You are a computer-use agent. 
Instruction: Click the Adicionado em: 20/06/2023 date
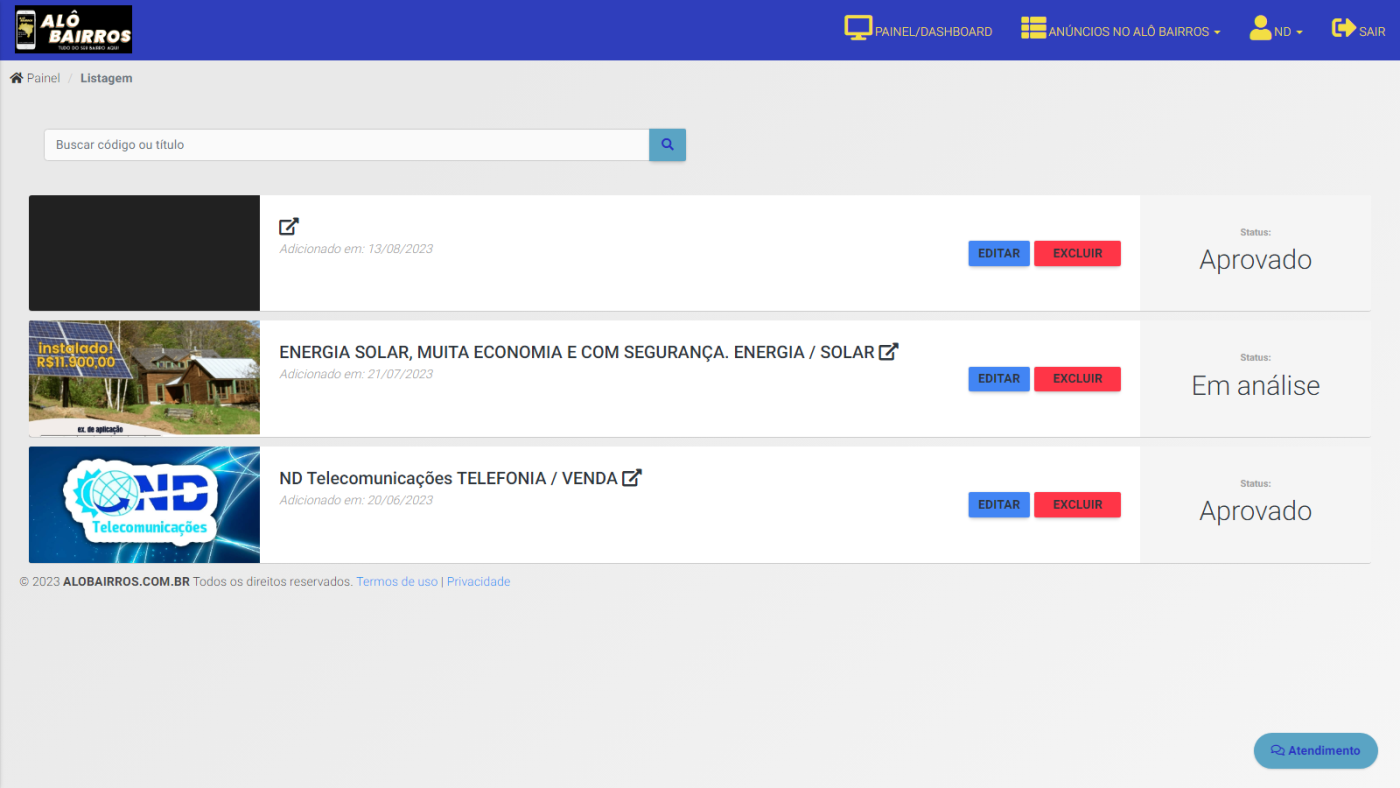356,500
